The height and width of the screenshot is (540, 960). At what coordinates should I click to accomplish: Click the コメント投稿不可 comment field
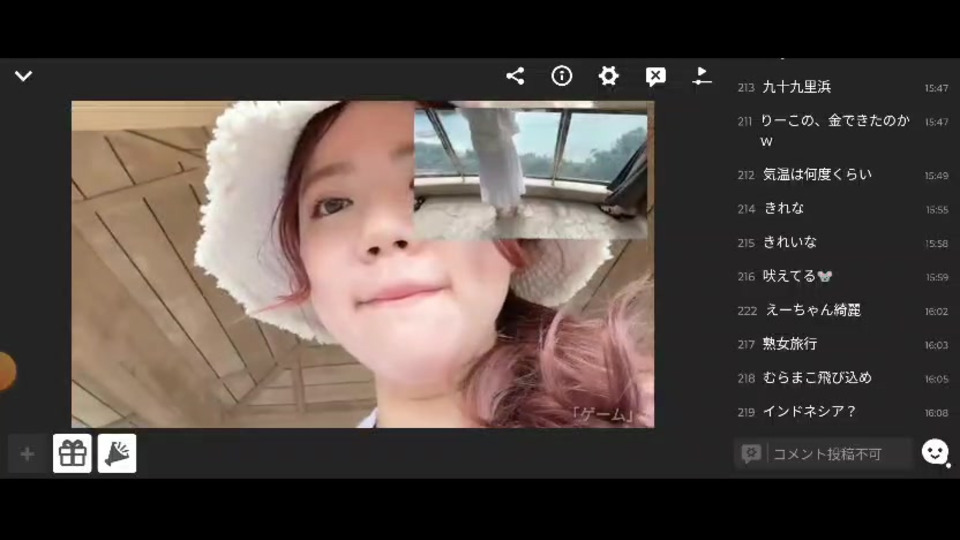823,454
